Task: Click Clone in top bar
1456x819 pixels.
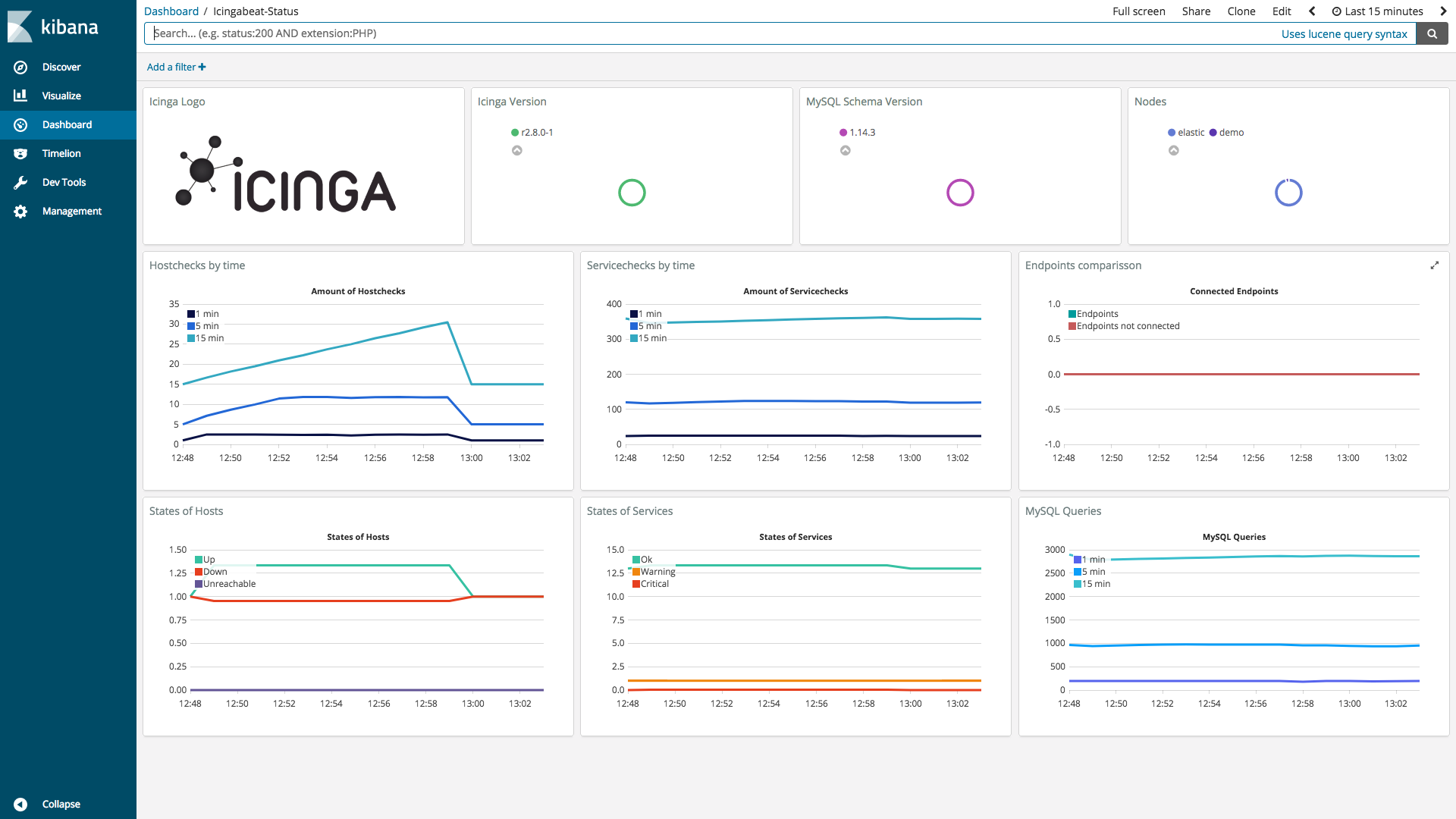Action: point(1241,11)
